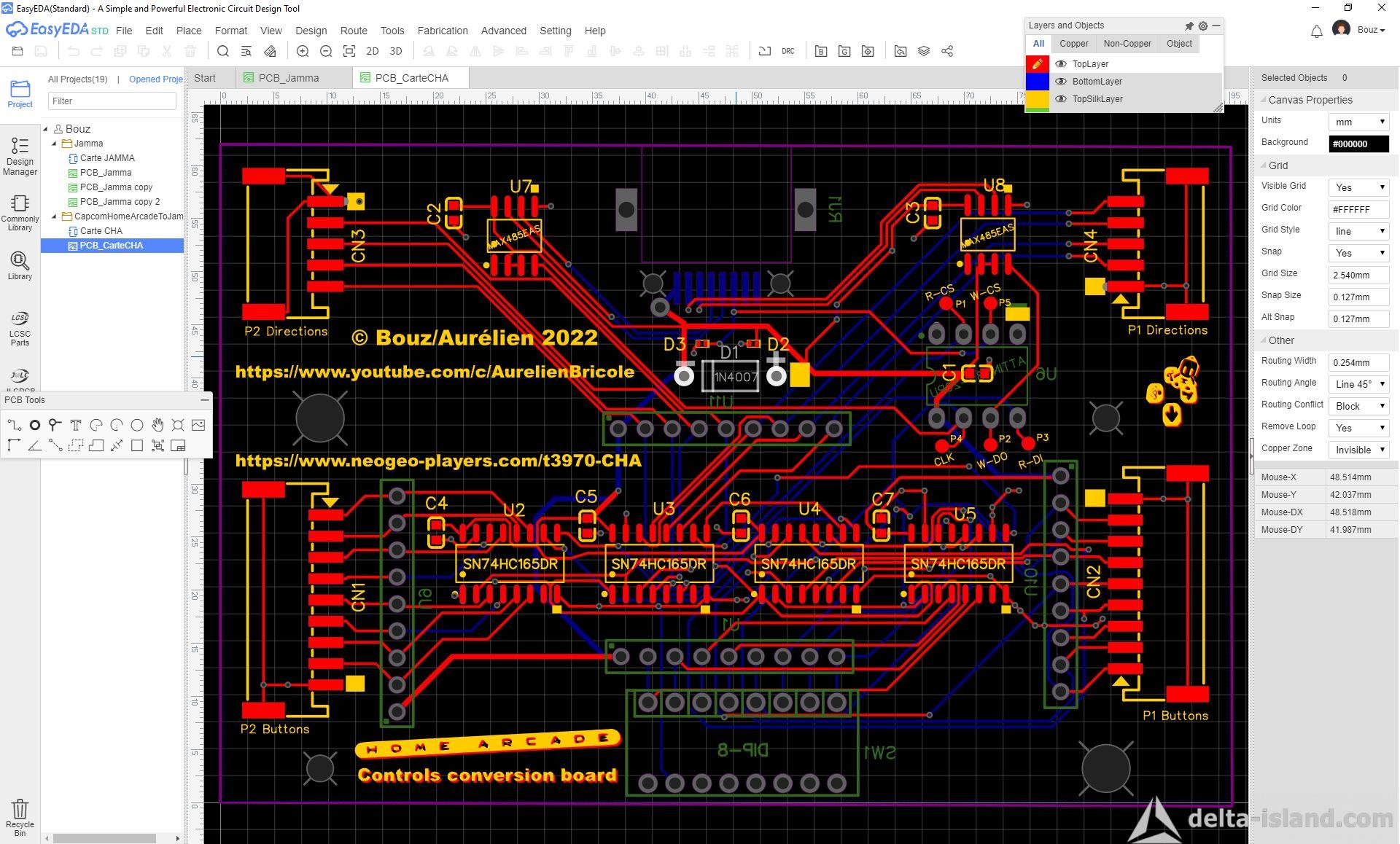Open the Design Manager sidebar panel
The height and width of the screenshot is (844, 1400).
pos(20,156)
